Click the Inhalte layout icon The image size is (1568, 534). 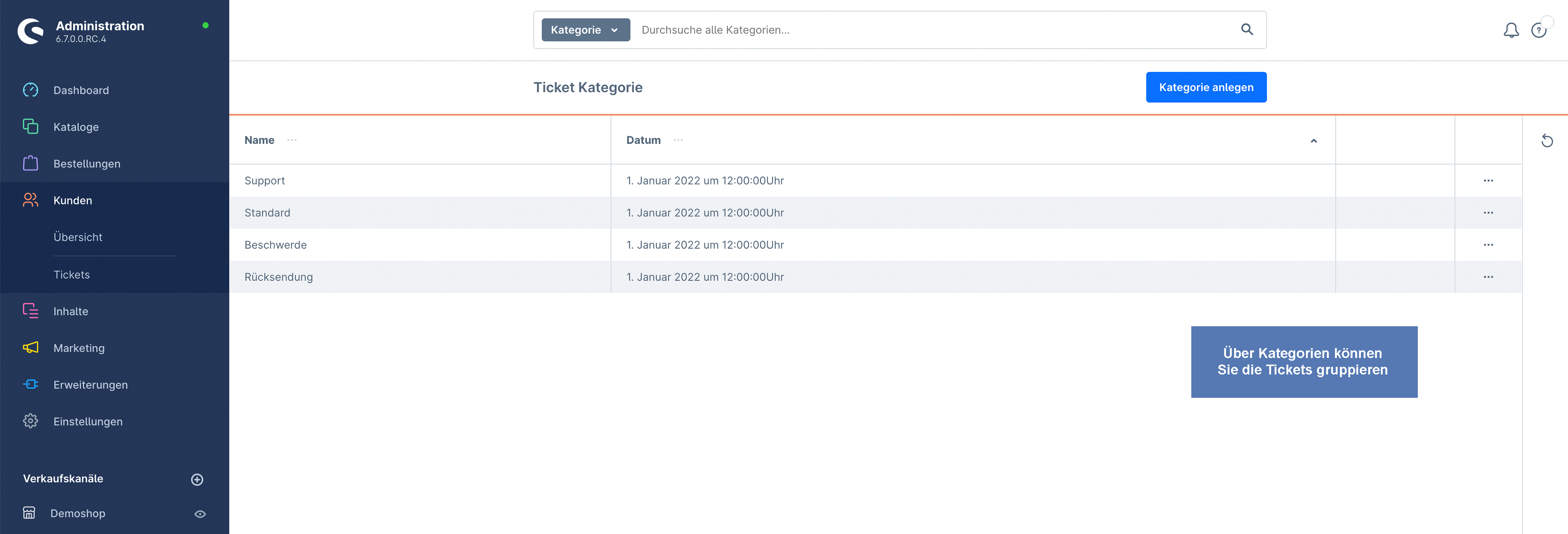pos(31,311)
